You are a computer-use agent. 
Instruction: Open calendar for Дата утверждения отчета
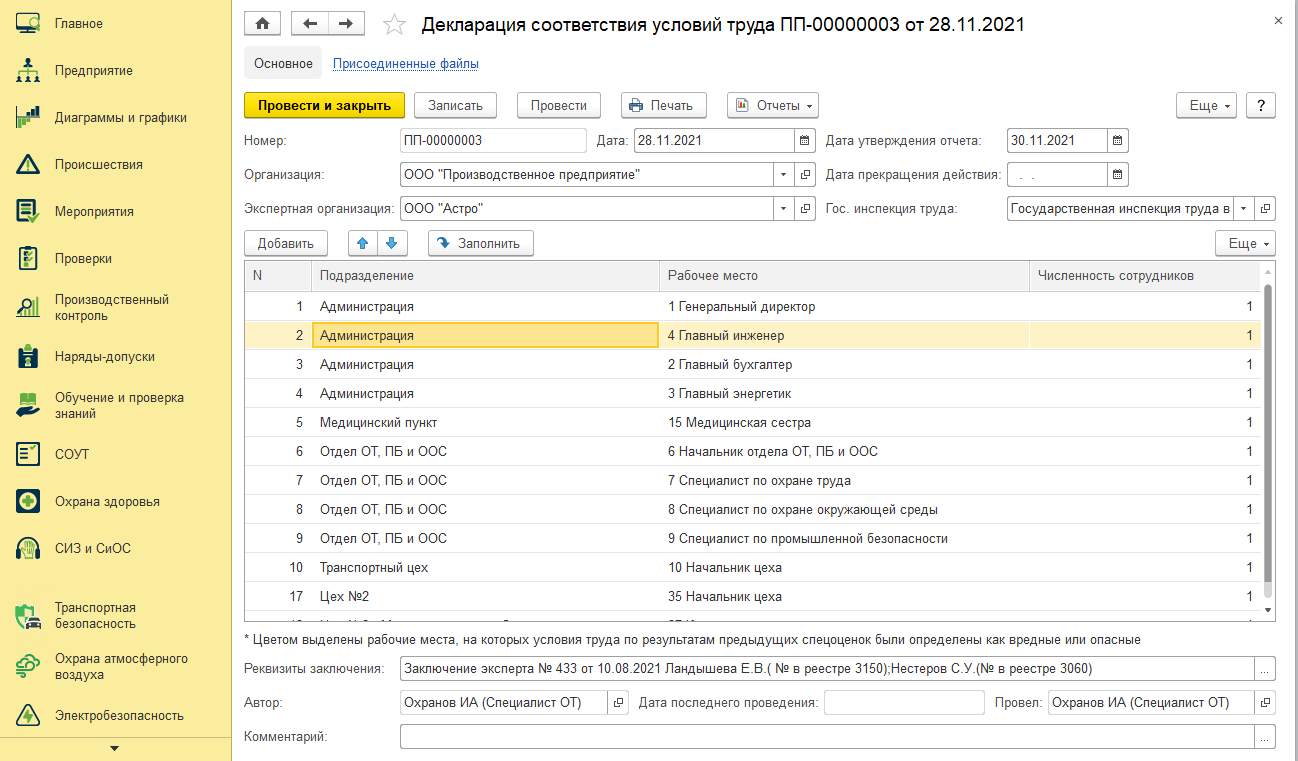(x=1118, y=141)
